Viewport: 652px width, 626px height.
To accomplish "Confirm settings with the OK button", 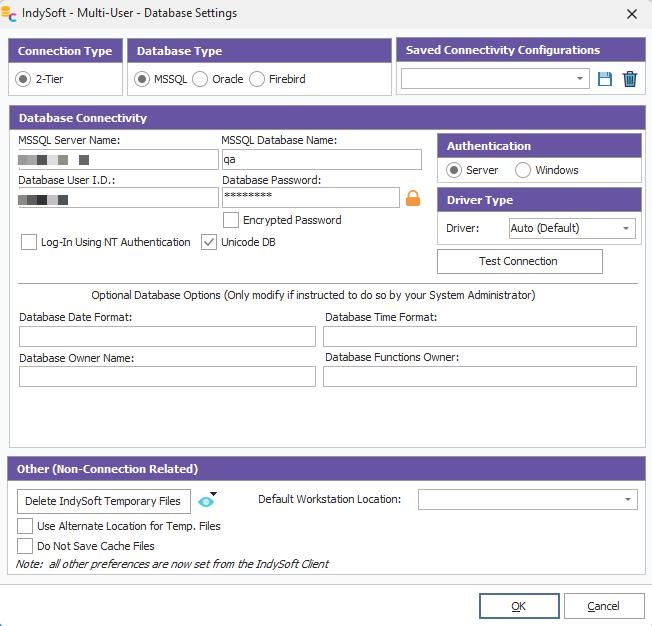I will pos(518,606).
